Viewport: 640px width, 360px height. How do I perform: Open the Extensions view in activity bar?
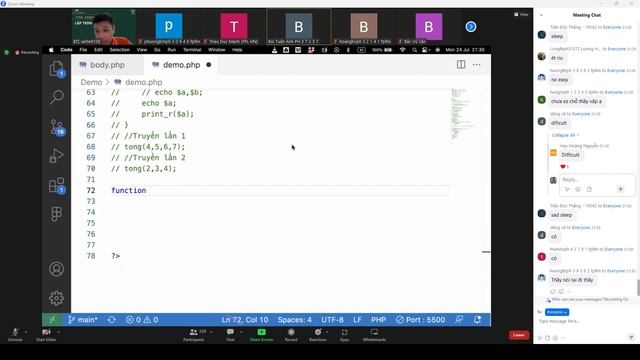(56, 185)
